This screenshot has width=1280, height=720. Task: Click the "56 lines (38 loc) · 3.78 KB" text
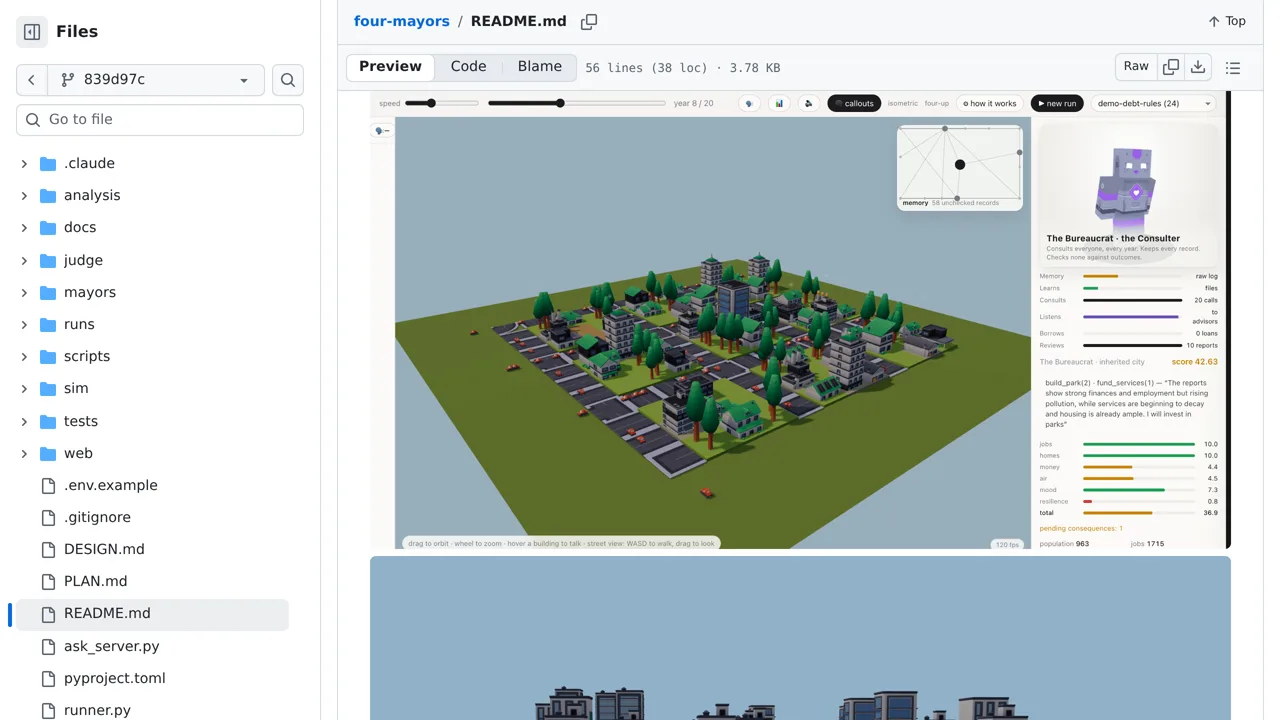682,68
